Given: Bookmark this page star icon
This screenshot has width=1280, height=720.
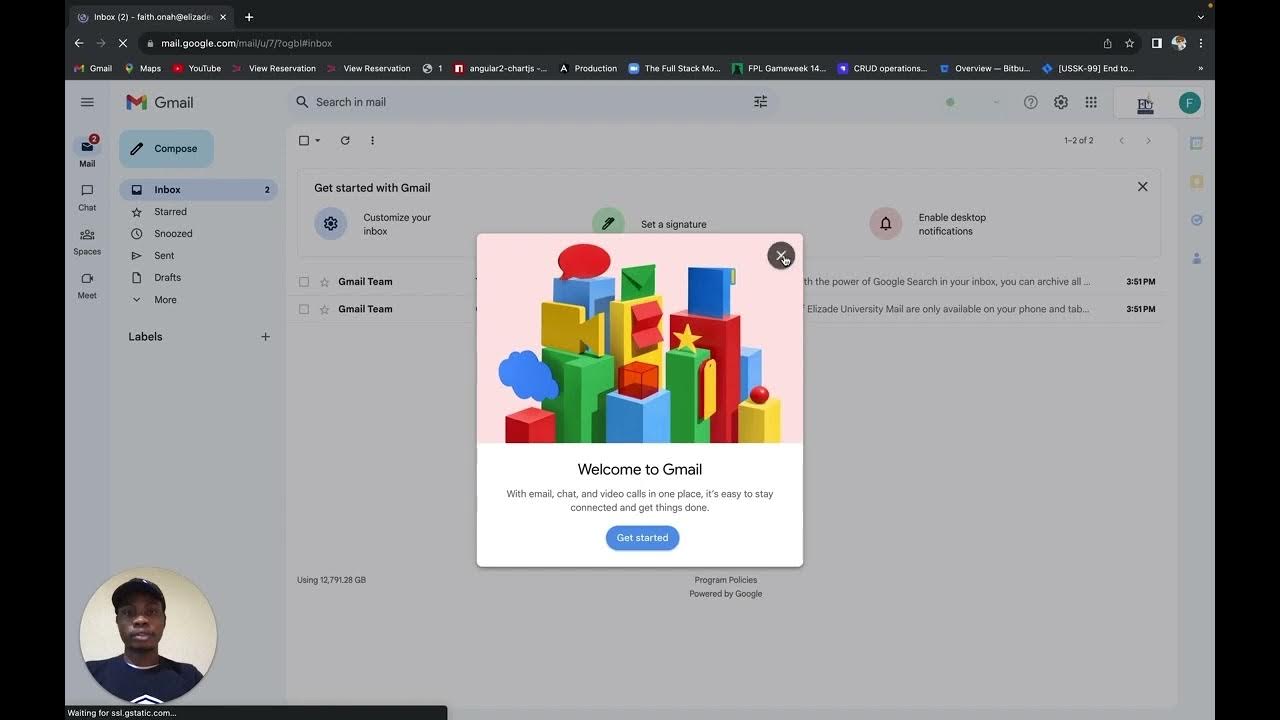Looking at the screenshot, I should [1129, 43].
